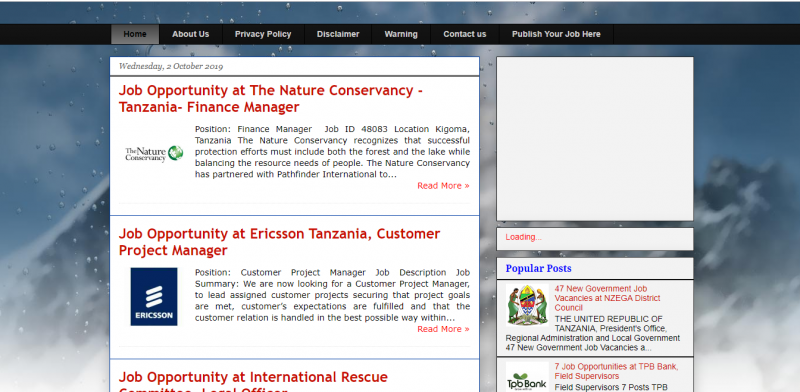Click Publish Your Job Here link
The image size is (800, 392).
click(556, 34)
